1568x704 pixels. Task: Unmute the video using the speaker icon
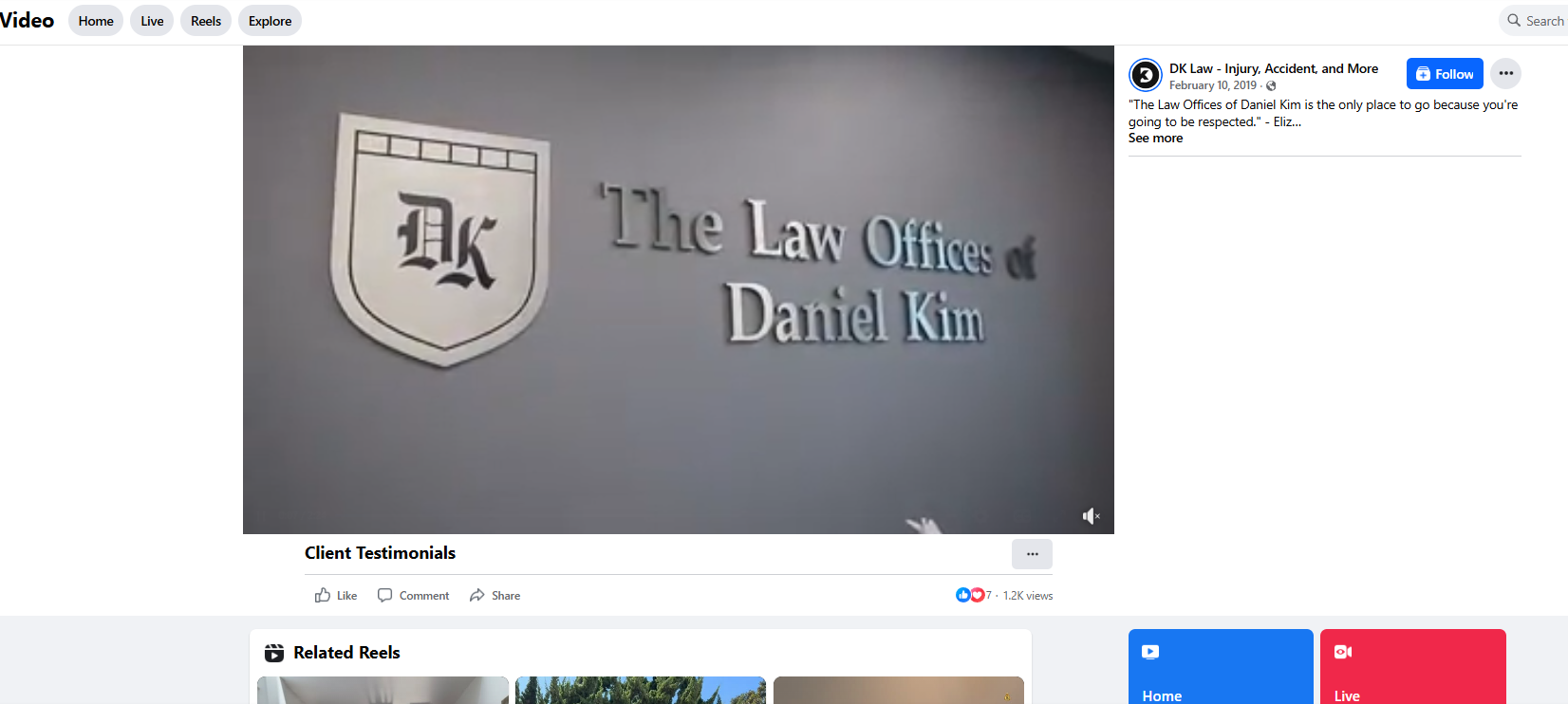pos(1091,516)
